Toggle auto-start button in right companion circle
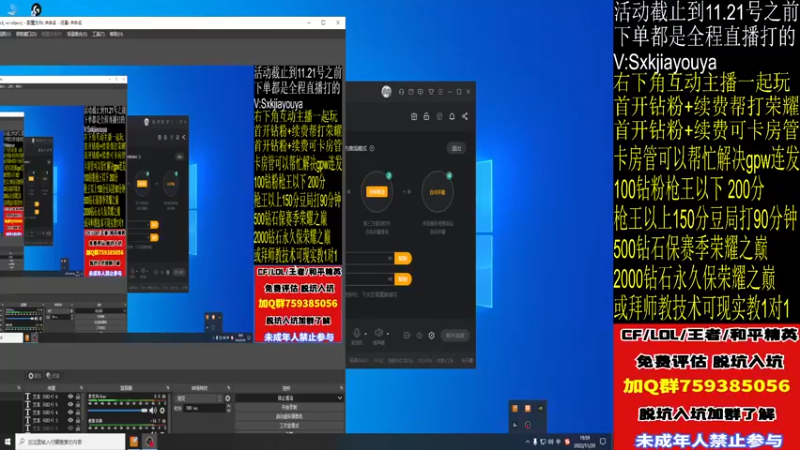Image resolution: width=800 pixels, height=450 pixels. (437, 192)
